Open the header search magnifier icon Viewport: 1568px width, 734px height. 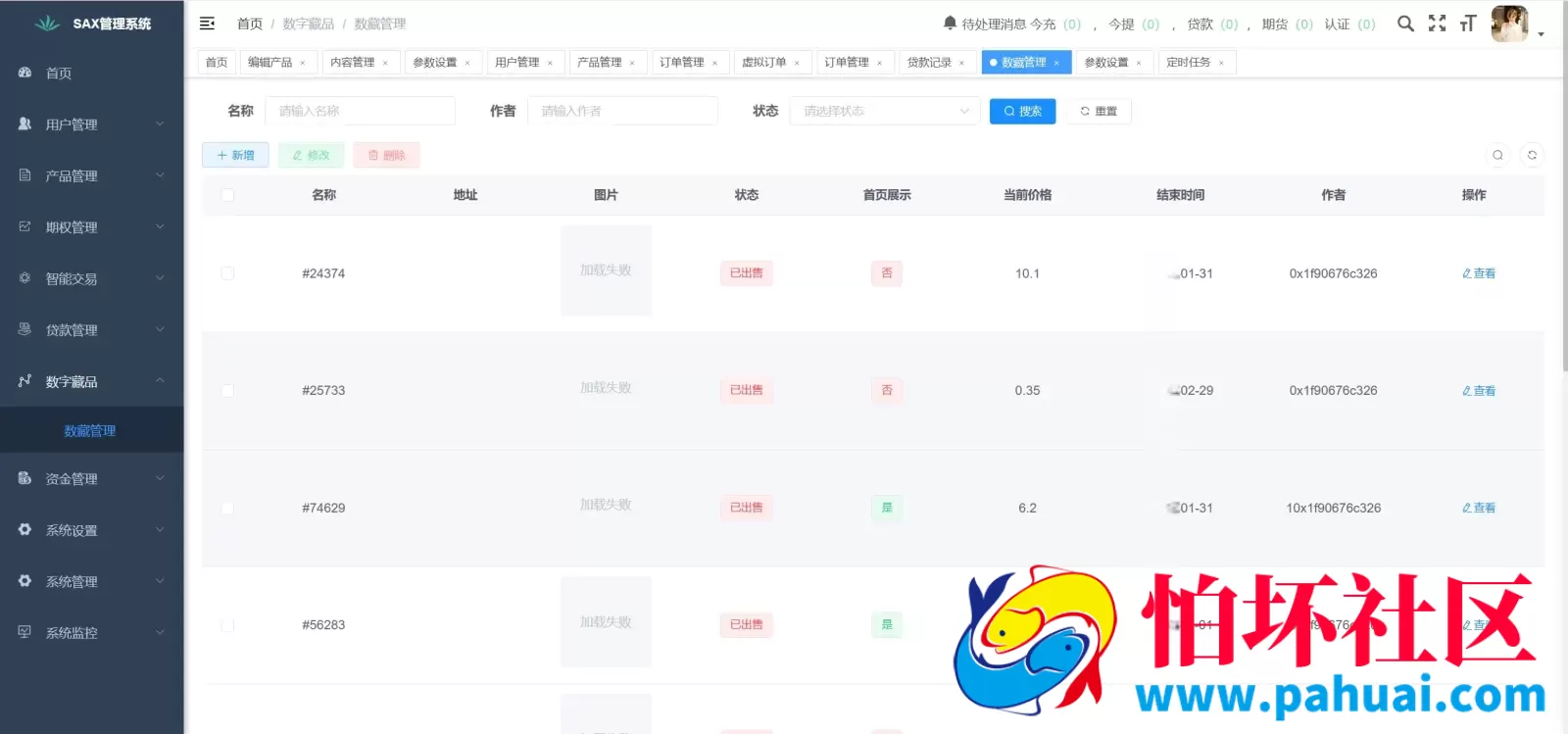click(1405, 24)
